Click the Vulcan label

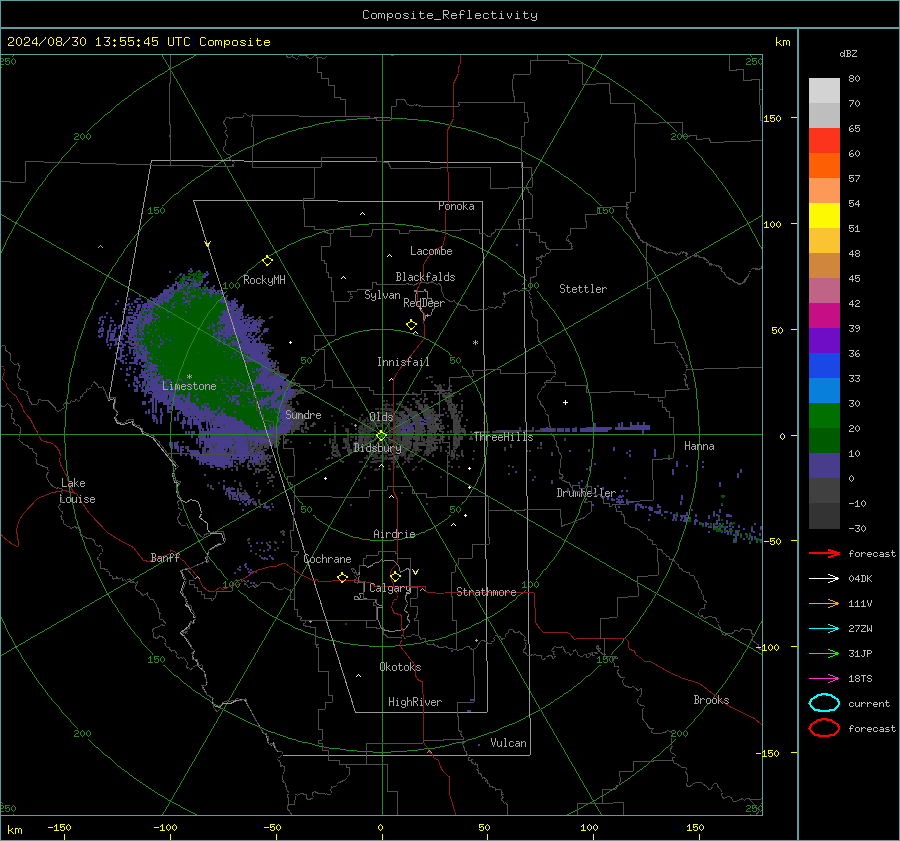coord(508,743)
